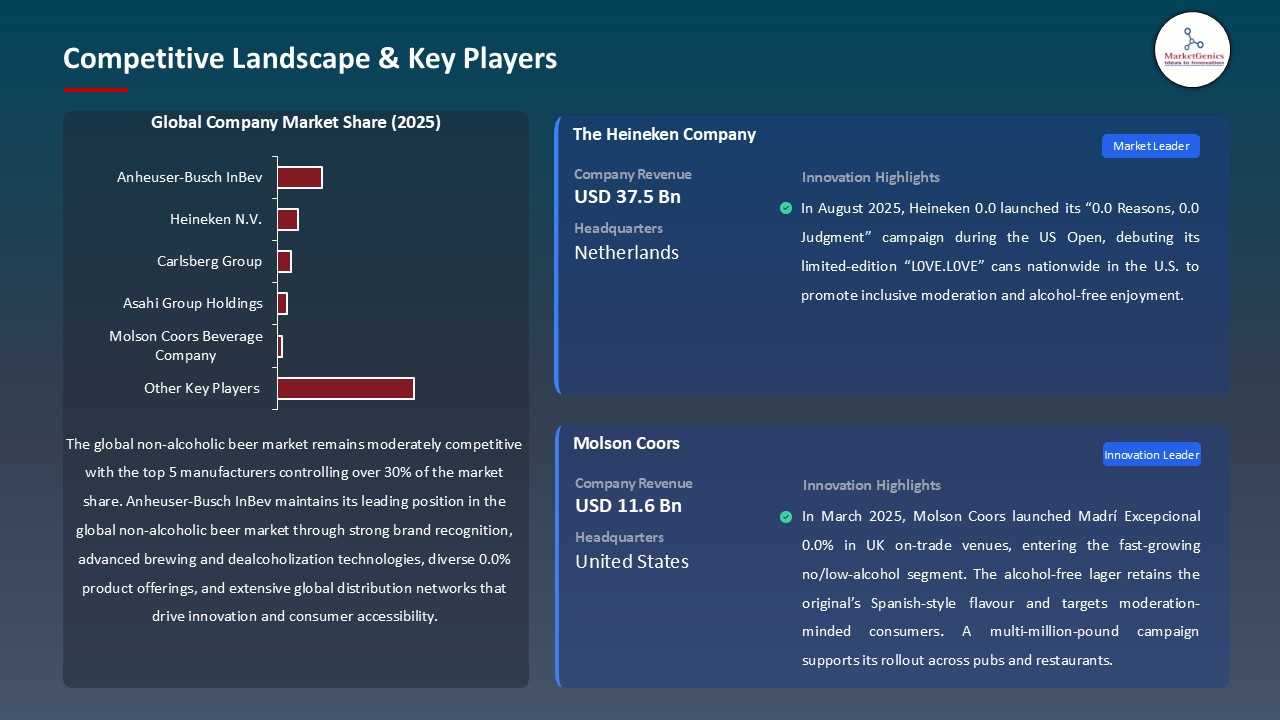Click the USD 37.5 Bn revenue figure
This screenshot has height=720, width=1280.
tap(627, 197)
